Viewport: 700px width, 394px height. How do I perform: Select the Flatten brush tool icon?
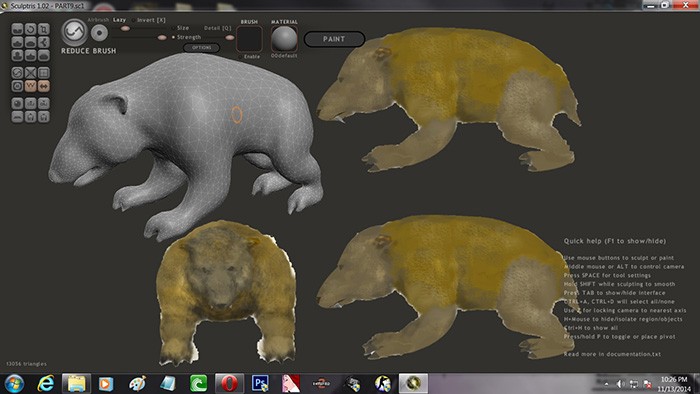[30, 43]
